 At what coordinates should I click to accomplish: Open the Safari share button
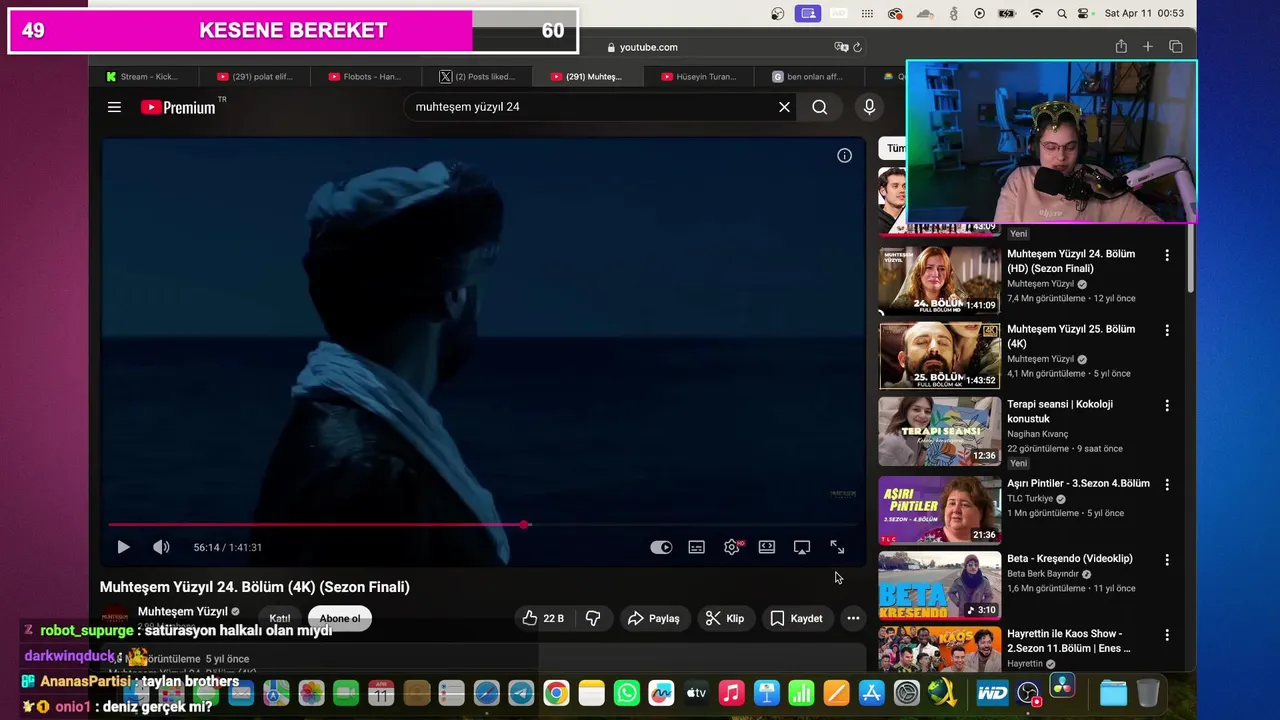(x=1121, y=47)
